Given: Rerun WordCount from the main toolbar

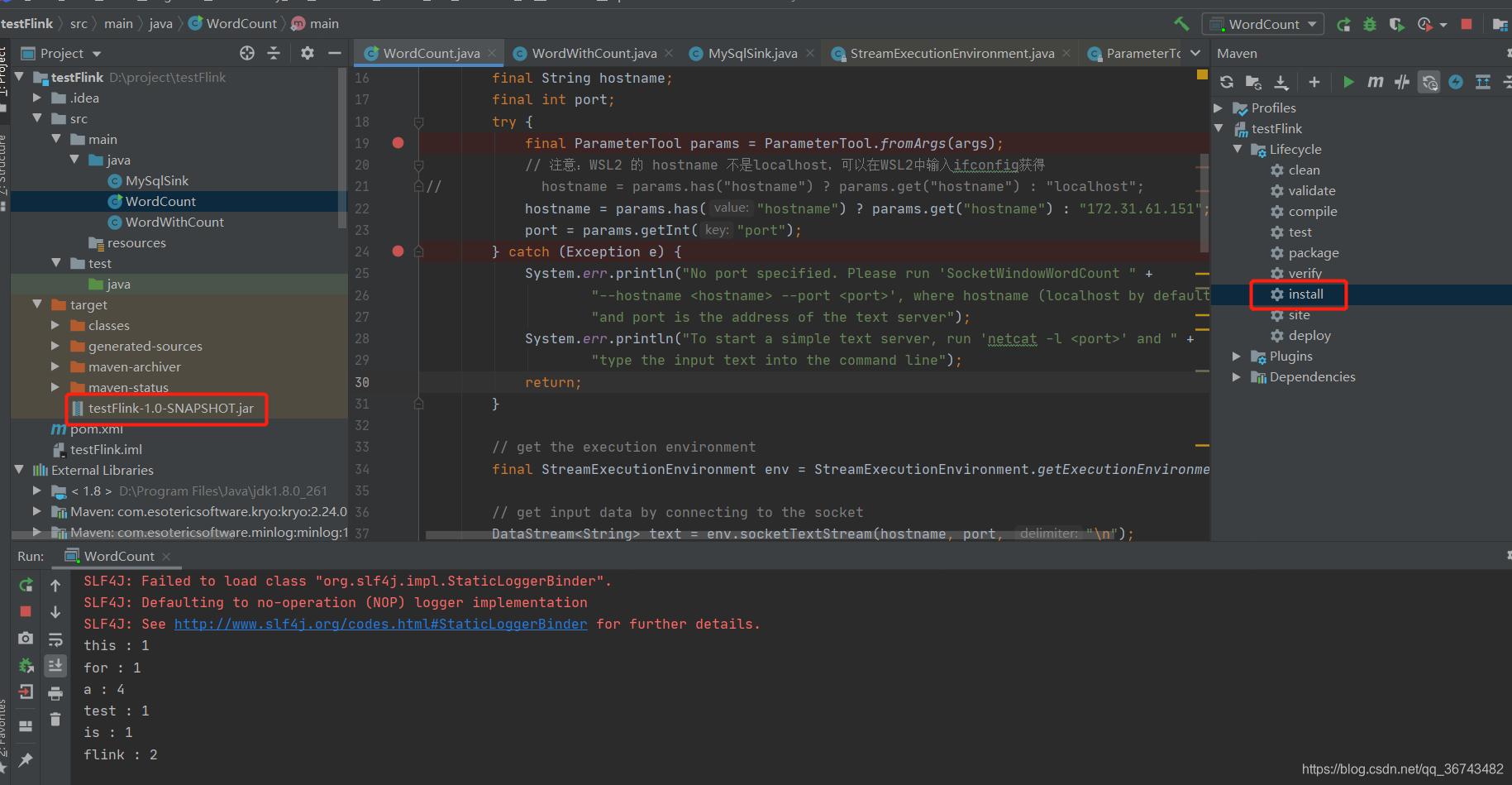Looking at the screenshot, I should point(1343,24).
